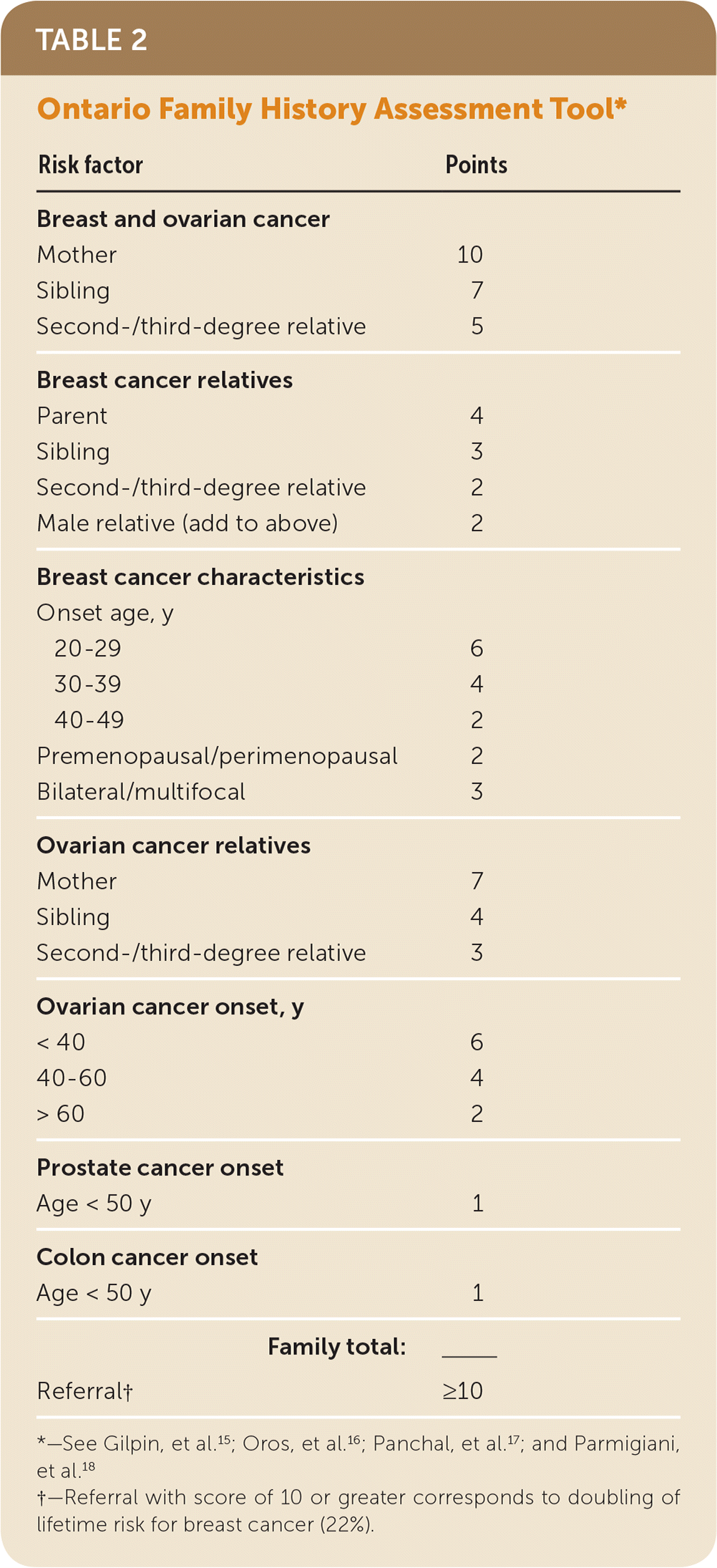Click the blank Family total field

(x=469, y=1347)
